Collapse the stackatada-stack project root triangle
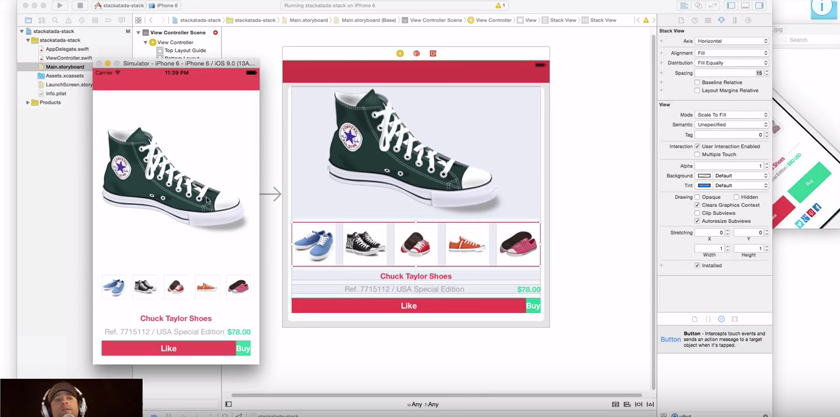This screenshot has height=417, width=840. pyautogui.click(x=22, y=32)
